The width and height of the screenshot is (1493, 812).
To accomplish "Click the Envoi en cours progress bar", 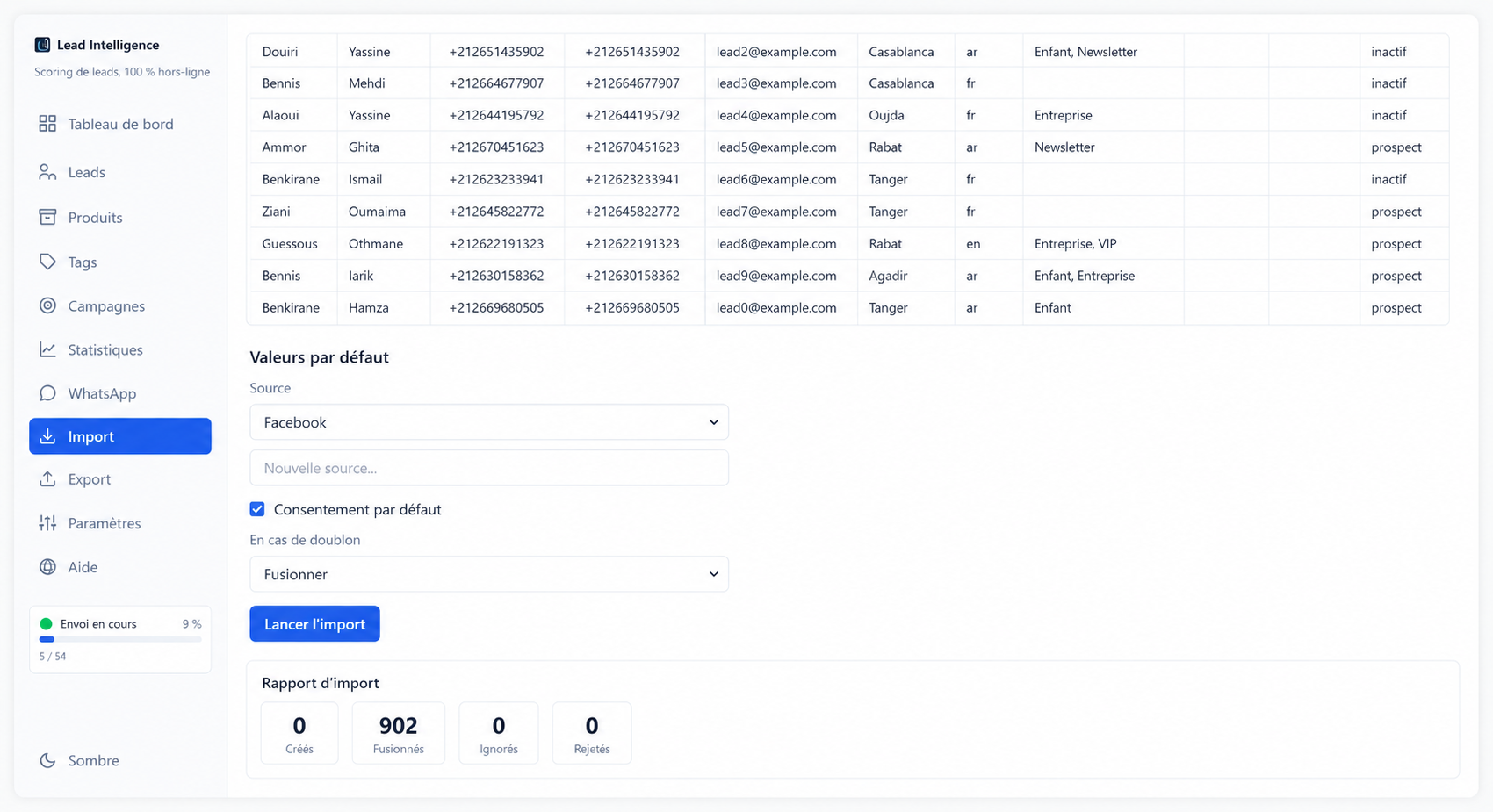I will tap(120, 640).
